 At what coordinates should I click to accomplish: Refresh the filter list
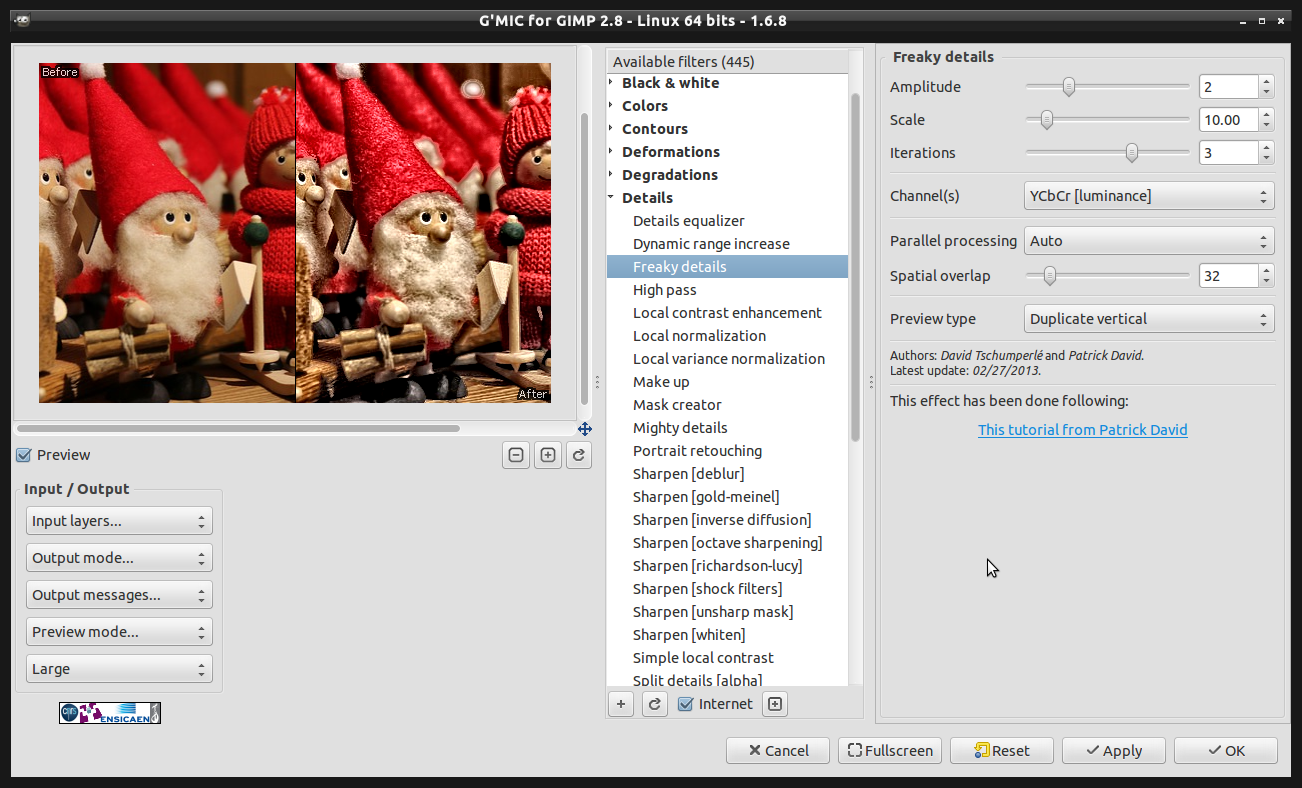coord(655,704)
